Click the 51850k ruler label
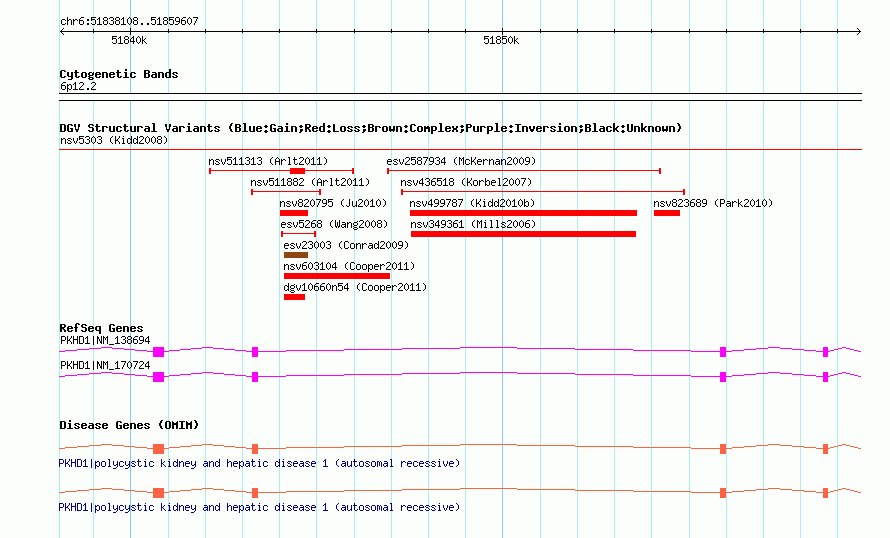 [501, 40]
